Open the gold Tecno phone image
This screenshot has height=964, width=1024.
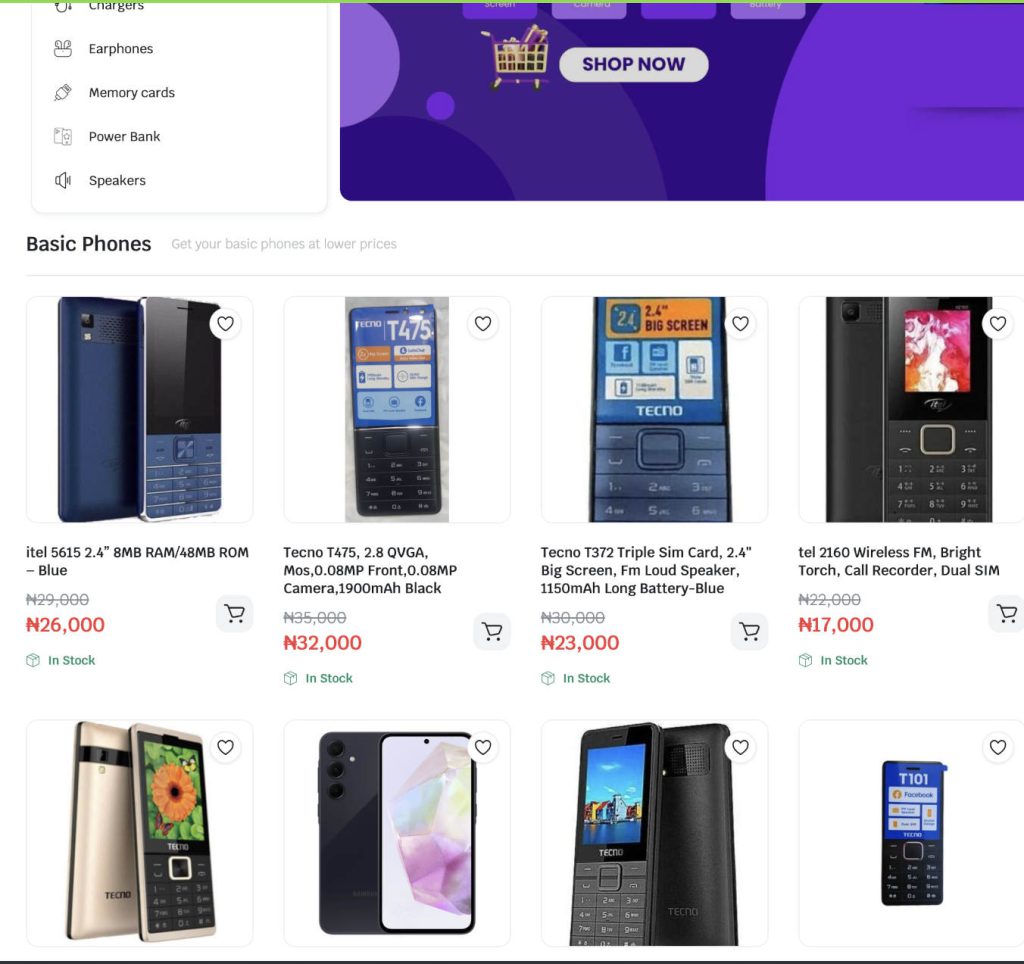click(139, 833)
